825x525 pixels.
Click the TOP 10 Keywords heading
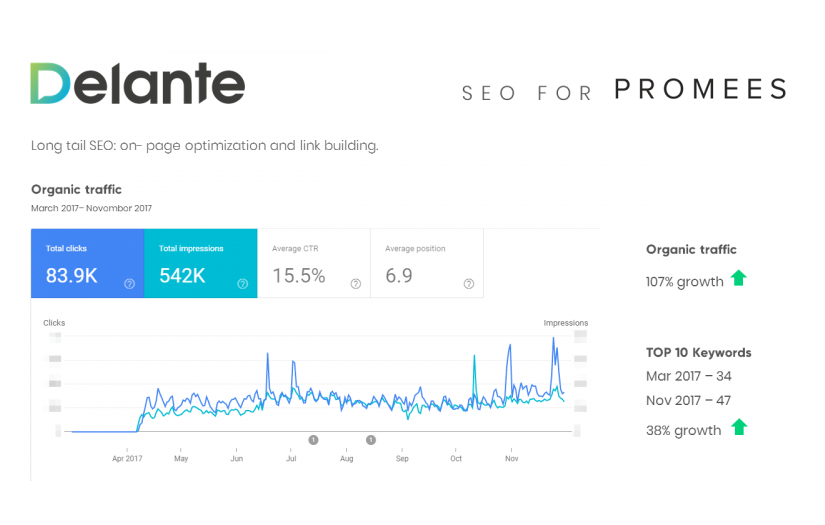(699, 352)
